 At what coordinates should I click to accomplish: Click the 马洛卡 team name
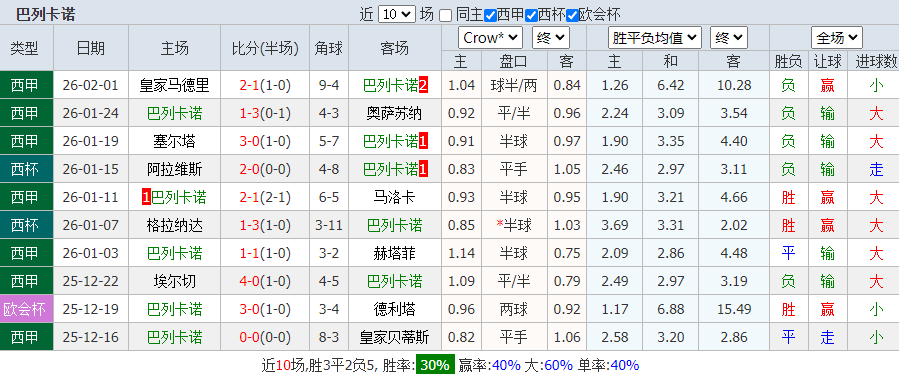point(394,197)
